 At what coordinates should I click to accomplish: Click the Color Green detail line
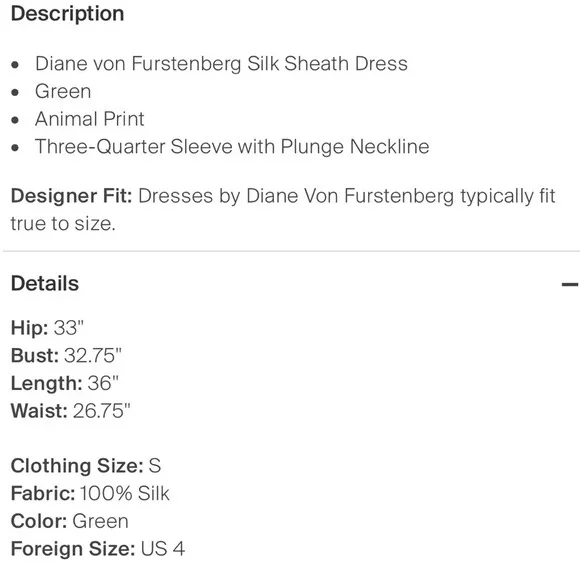(70, 521)
